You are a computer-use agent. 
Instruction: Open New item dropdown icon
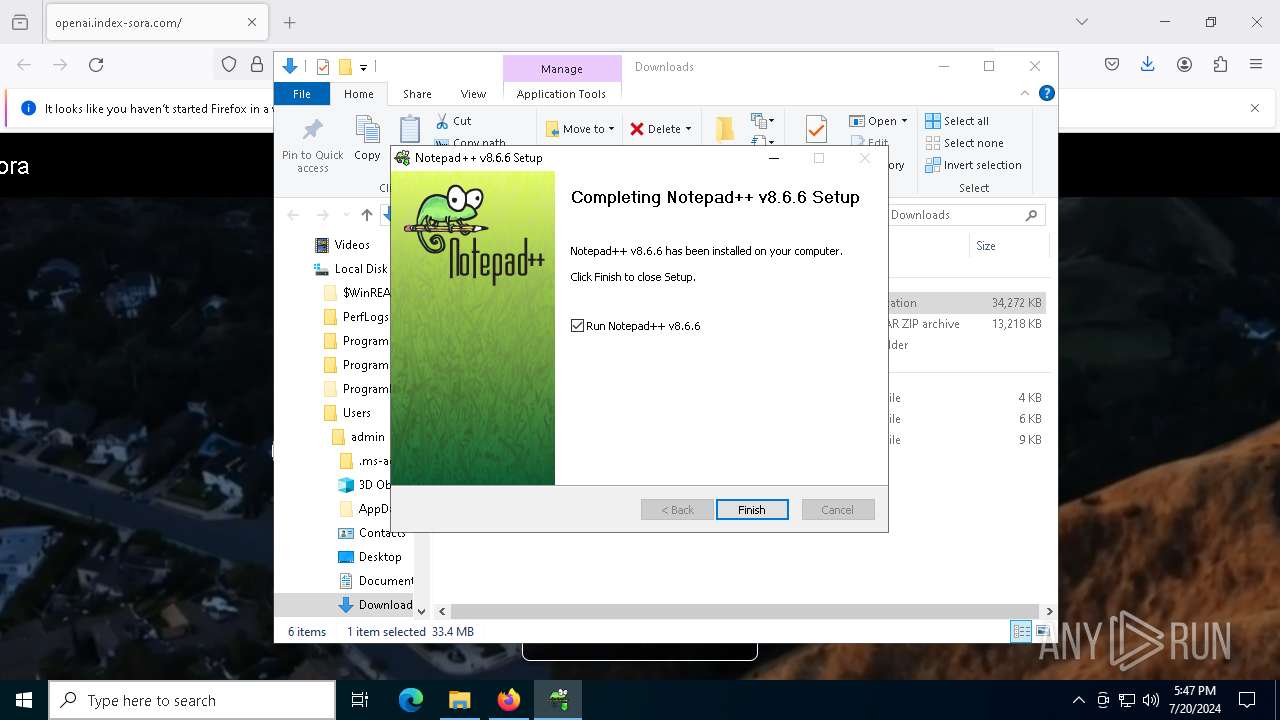pyautogui.click(x=763, y=121)
